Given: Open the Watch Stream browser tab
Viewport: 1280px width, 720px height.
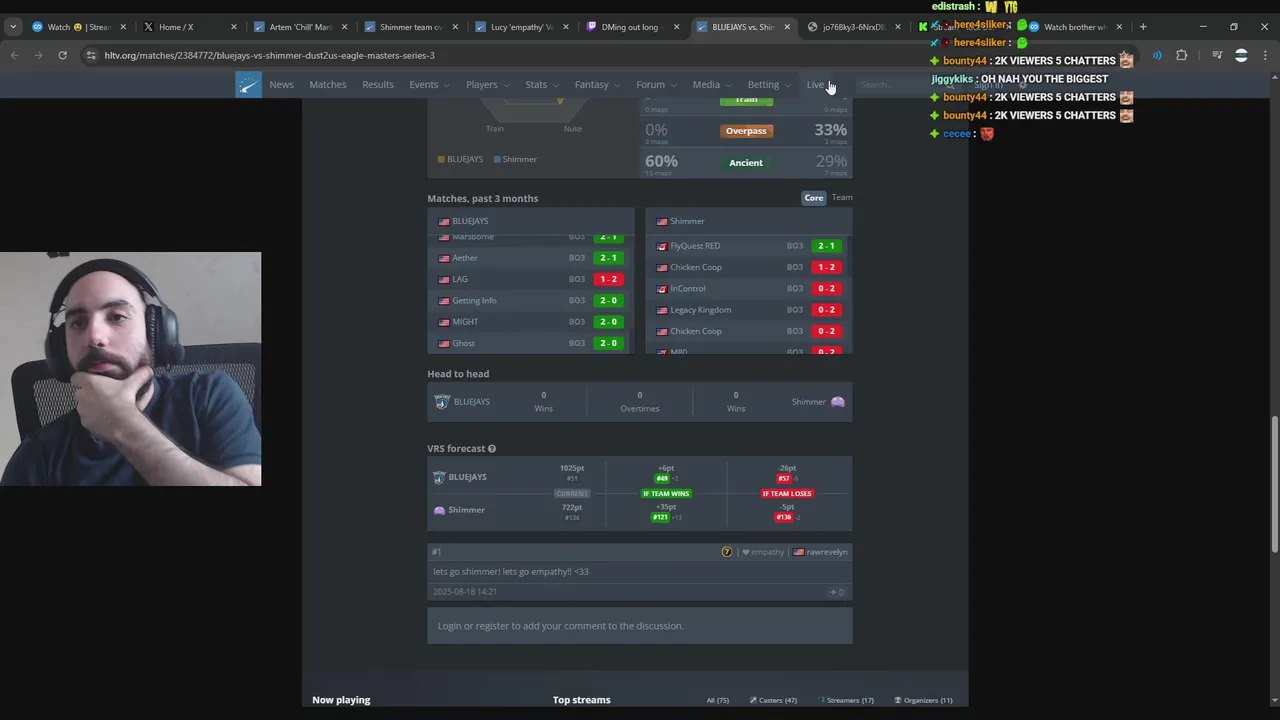Looking at the screenshot, I should point(78,27).
